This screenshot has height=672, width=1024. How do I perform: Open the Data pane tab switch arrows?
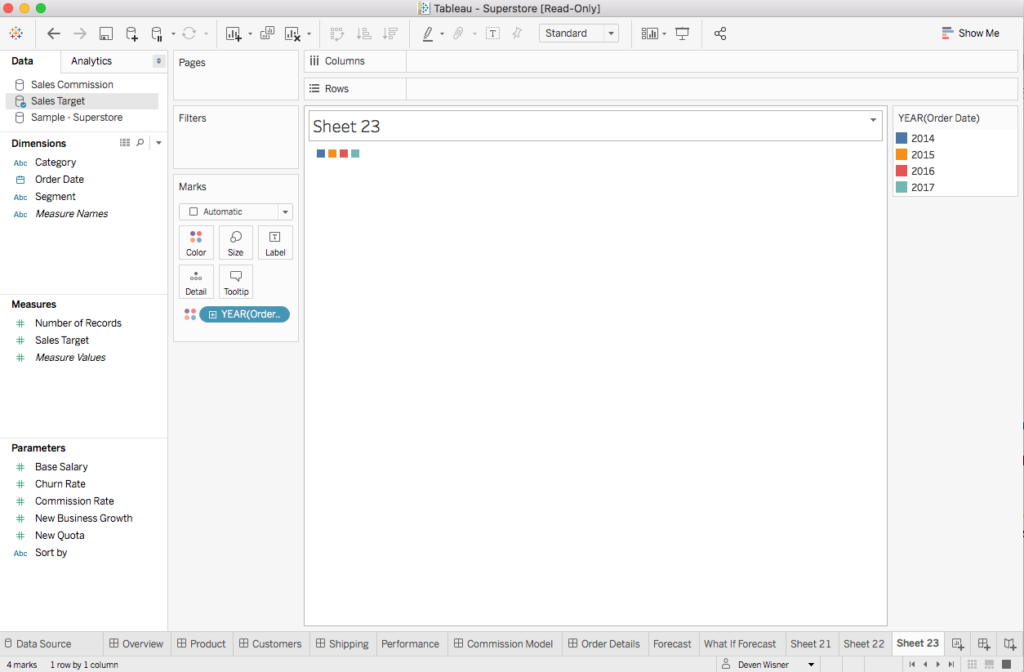[159, 61]
